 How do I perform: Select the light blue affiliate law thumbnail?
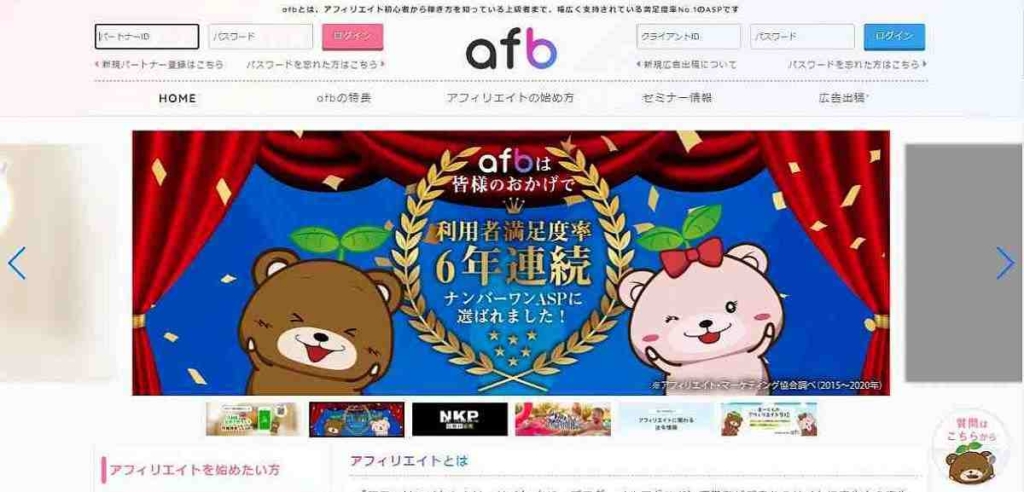point(666,419)
